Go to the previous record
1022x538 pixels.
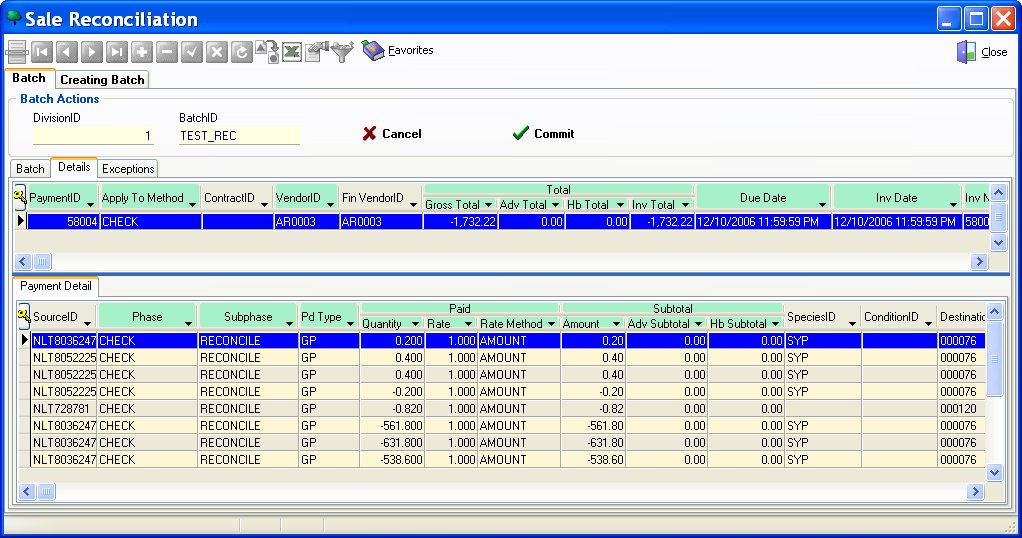click(67, 52)
